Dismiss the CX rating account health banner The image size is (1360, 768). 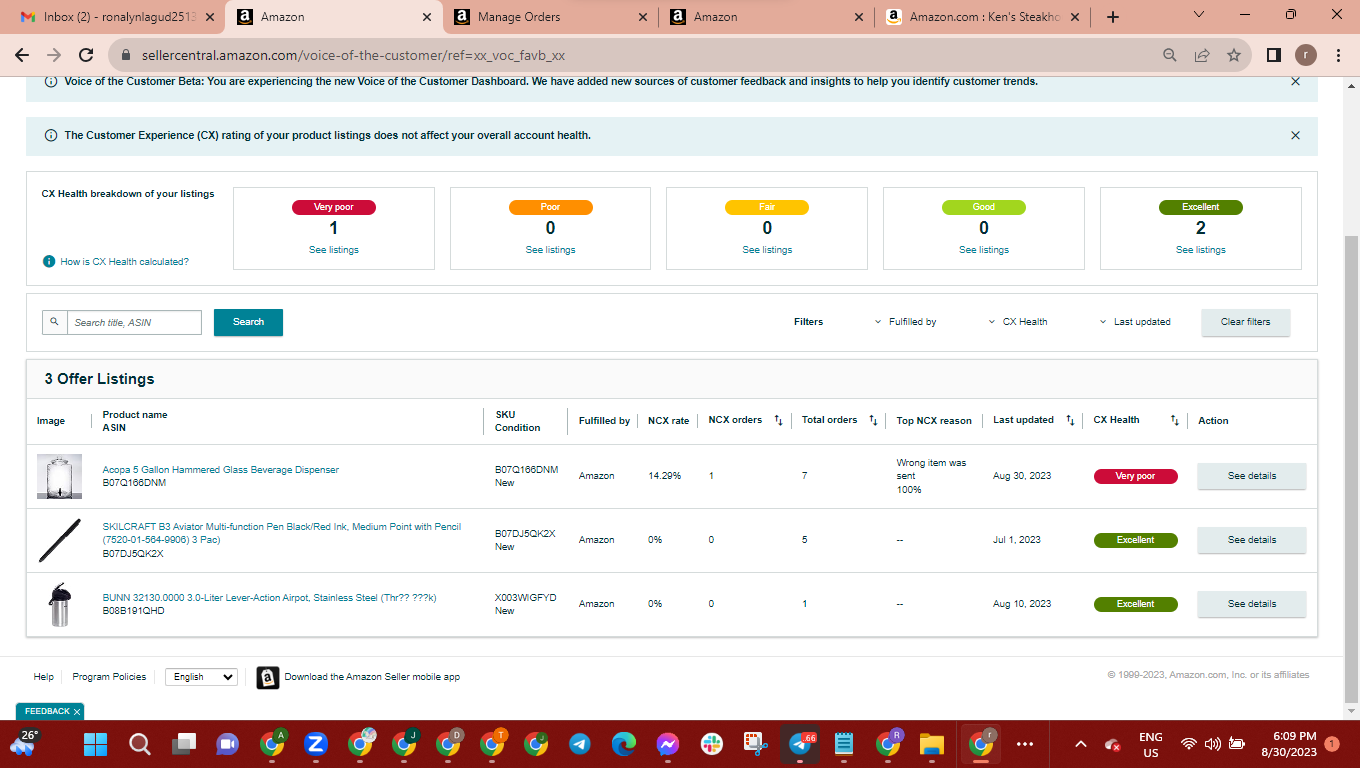[1296, 135]
